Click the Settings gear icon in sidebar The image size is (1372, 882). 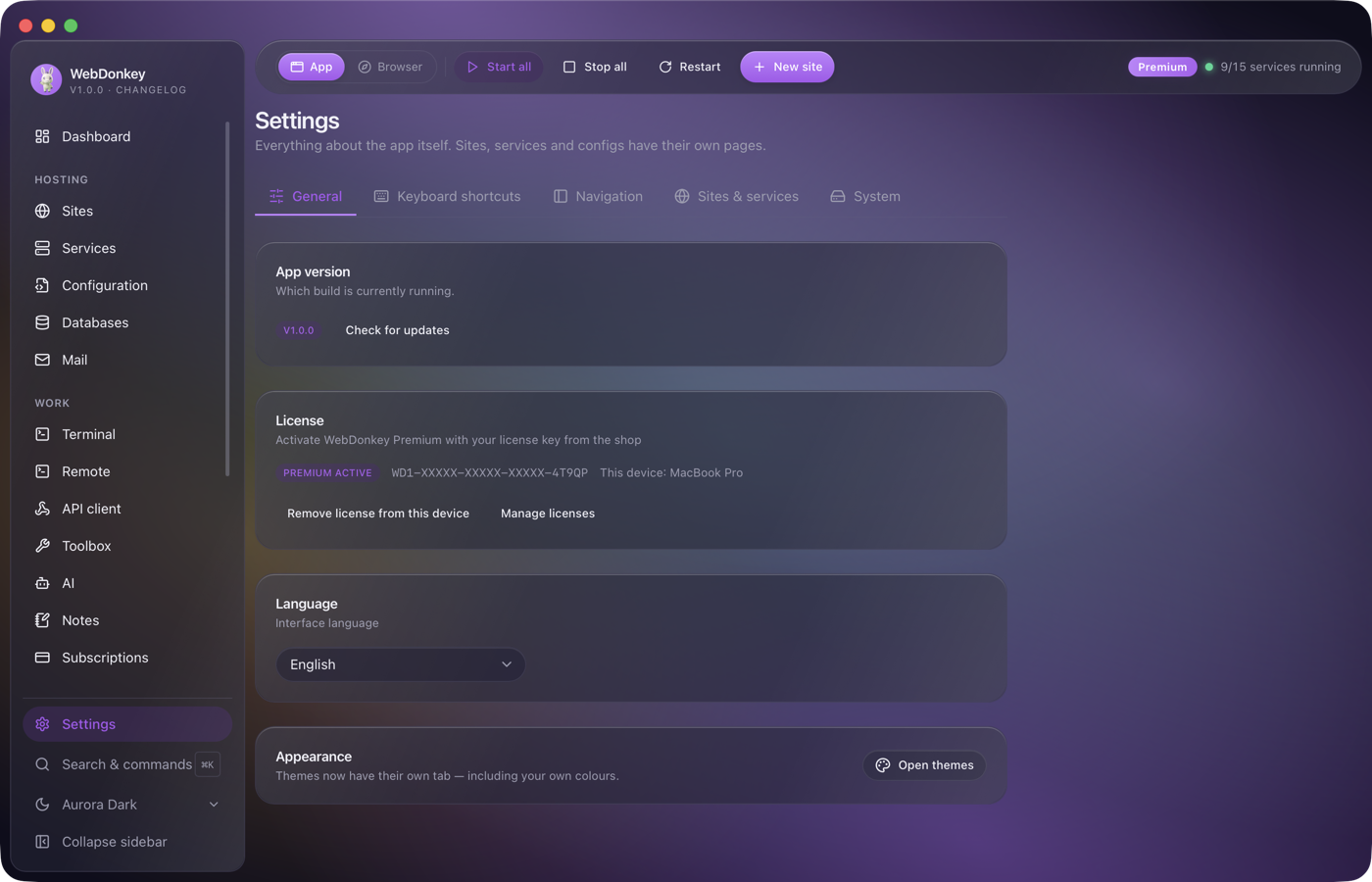[42, 724]
